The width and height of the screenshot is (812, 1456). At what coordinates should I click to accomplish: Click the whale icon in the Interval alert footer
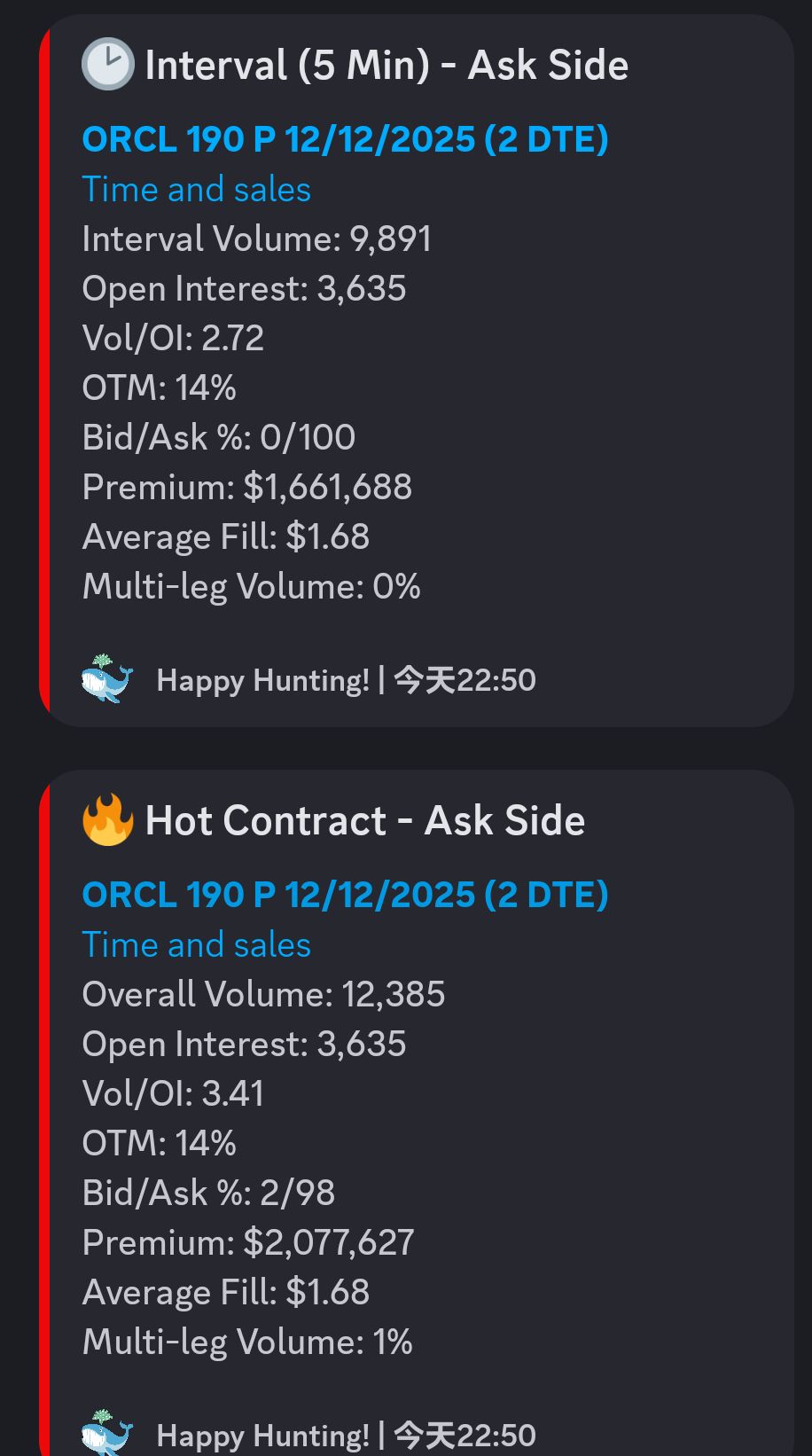[107, 679]
